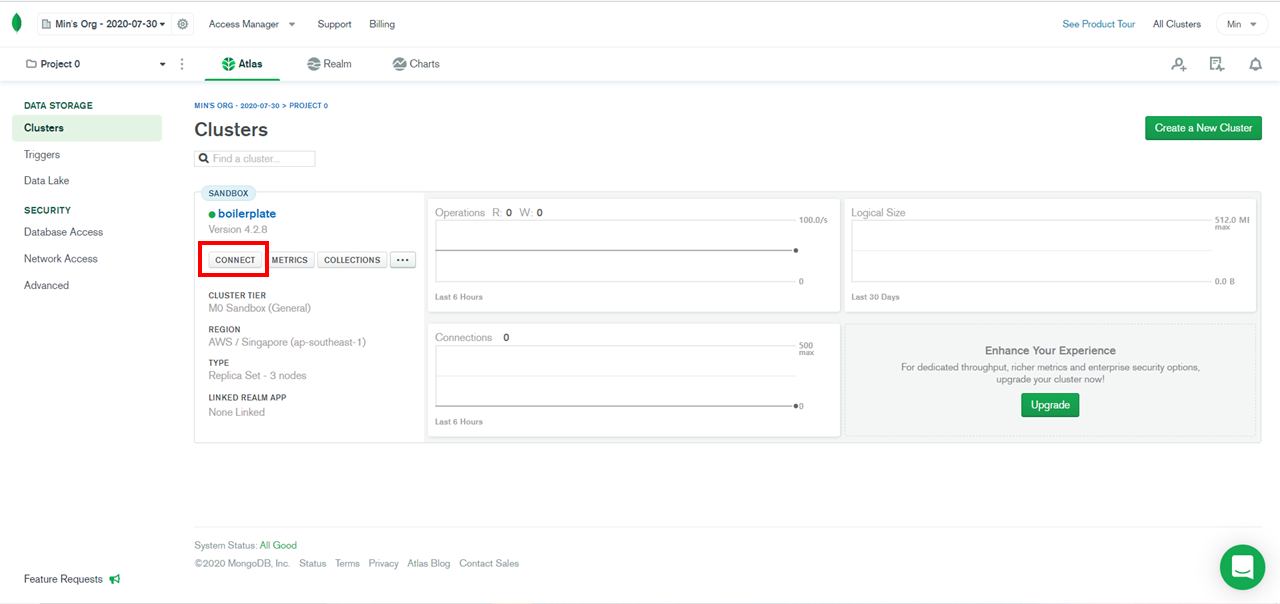The width and height of the screenshot is (1280, 604).
Task: Open the Atlas Blog footer link
Action: pos(429,564)
